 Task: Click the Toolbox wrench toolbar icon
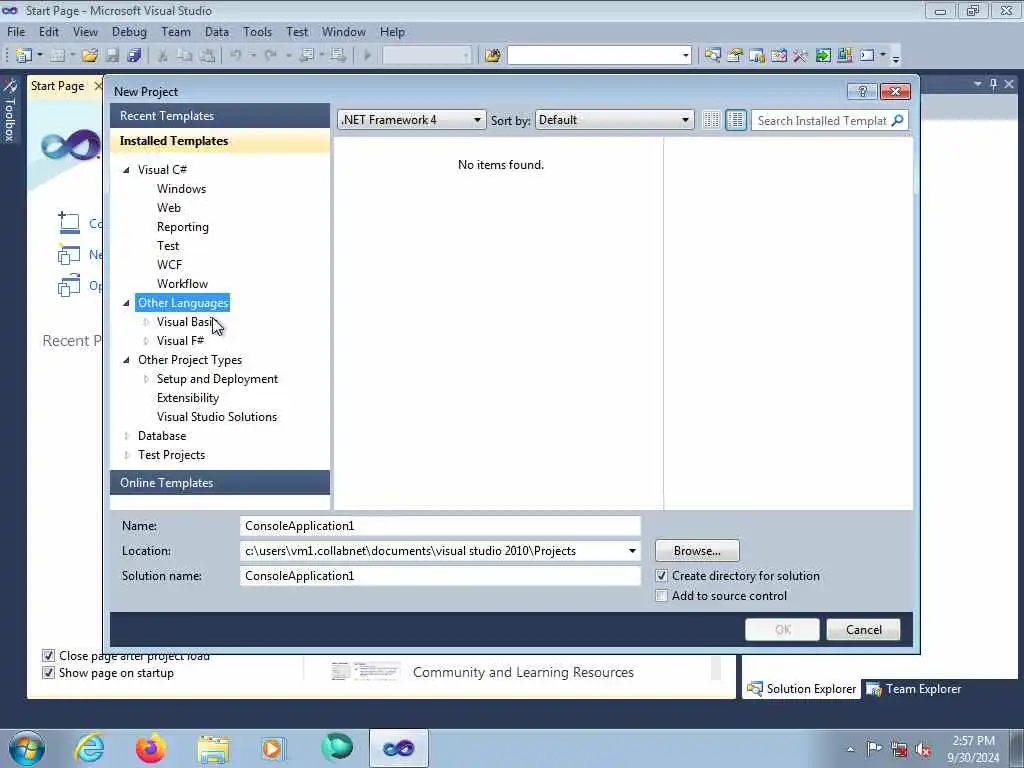tap(801, 56)
